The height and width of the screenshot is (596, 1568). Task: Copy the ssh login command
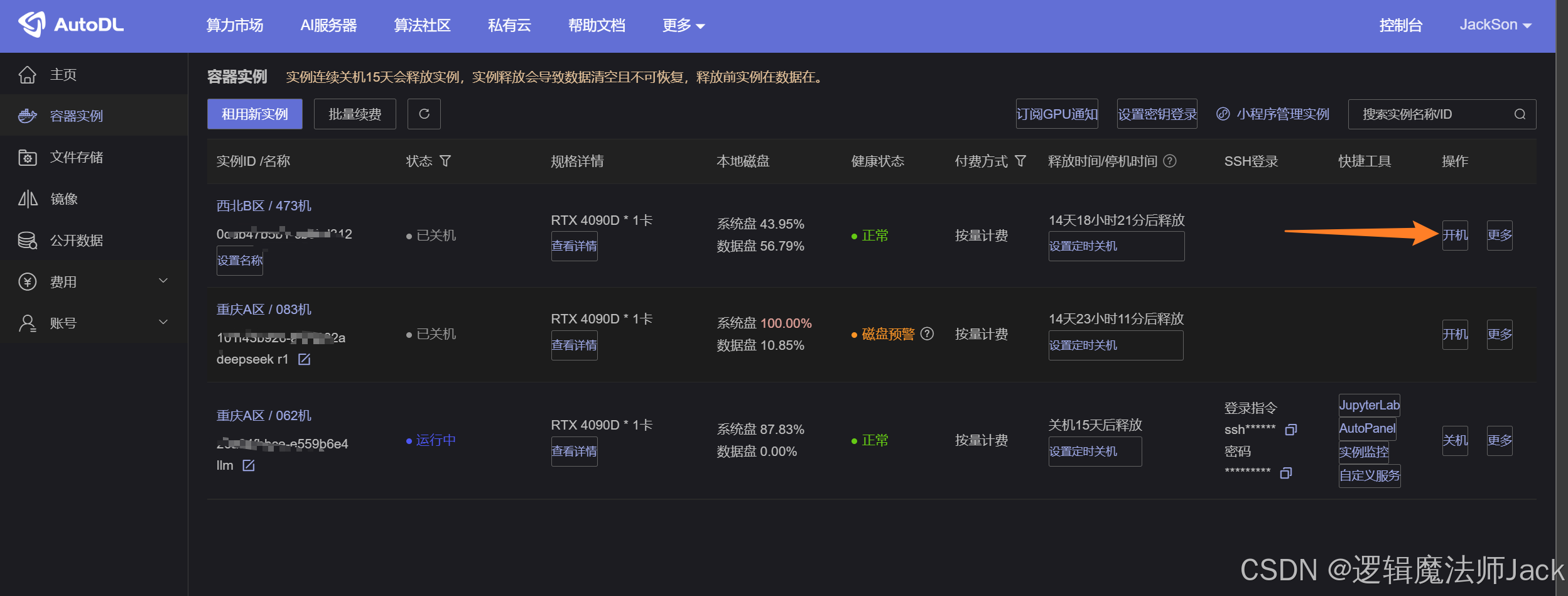click(1291, 430)
